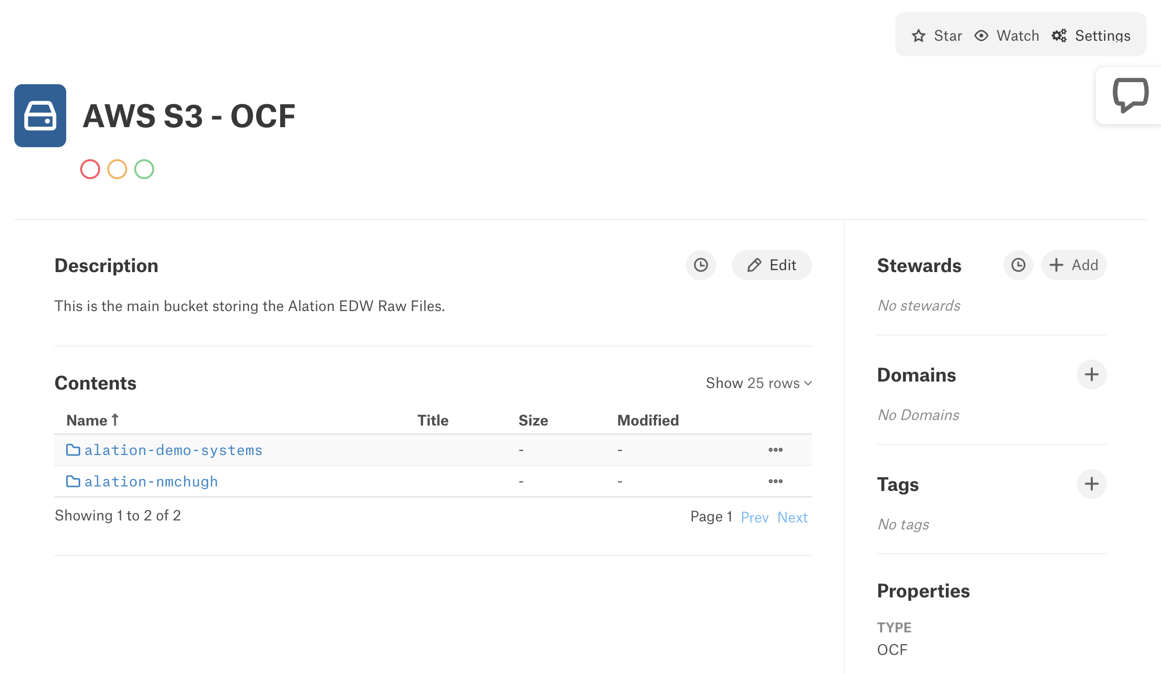
Task: Edit the Description
Action: [772, 265]
